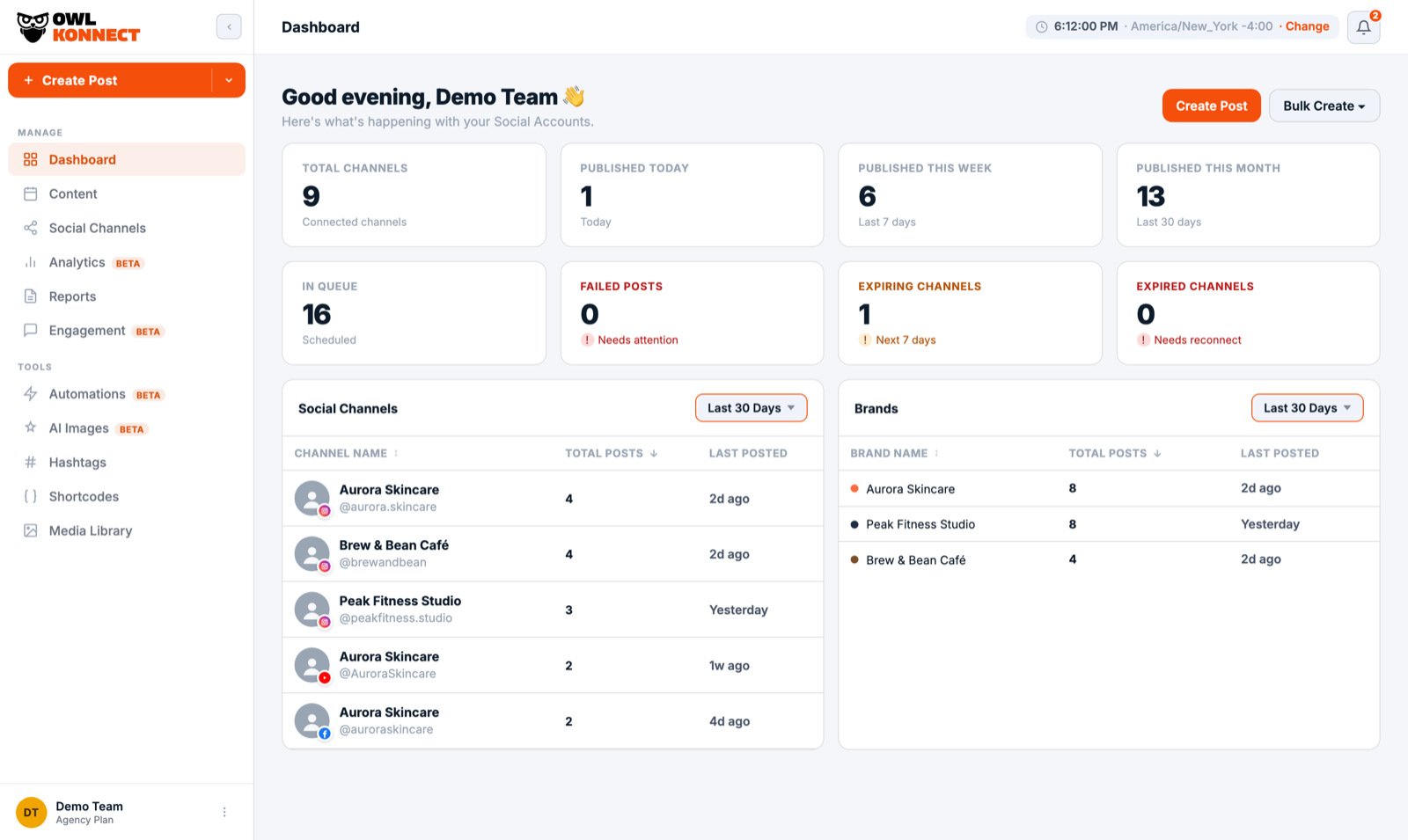This screenshot has width=1408, height=840.
Task: Click the Aurora Skincare orange brand dot
Action: tap(854, 488)
